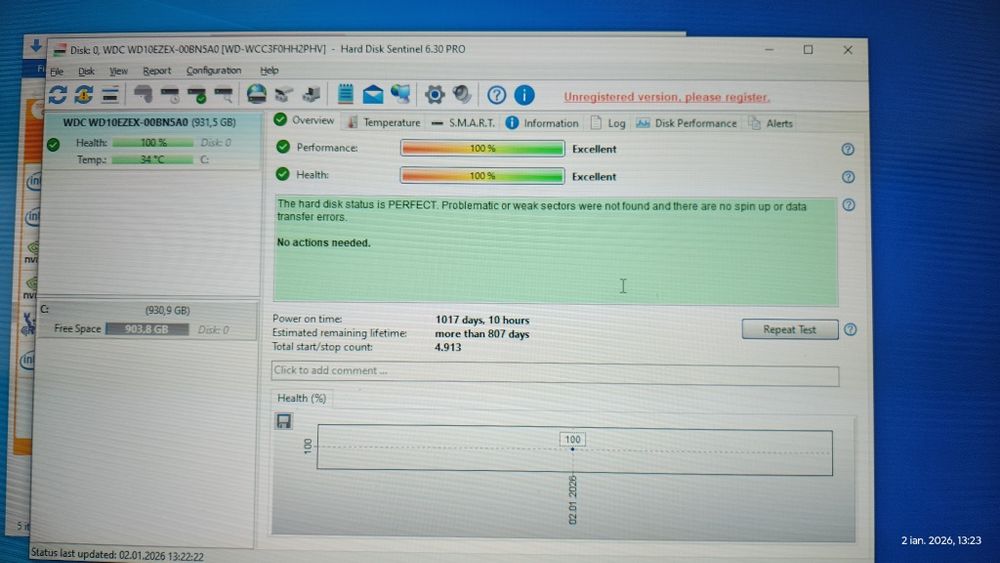Click green check icon beside Performance label
This screenshot has width=1000, height=563.
(283, 147)
